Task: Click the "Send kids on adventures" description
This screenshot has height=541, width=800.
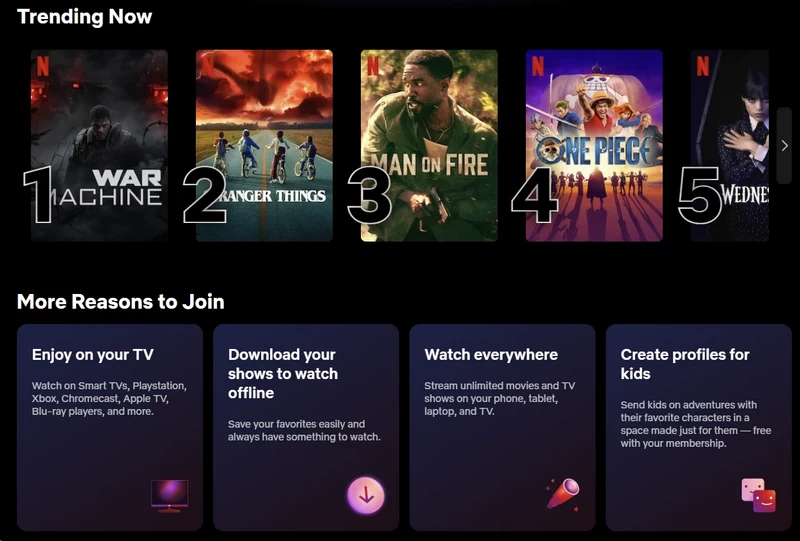Action: pos(696,424)
